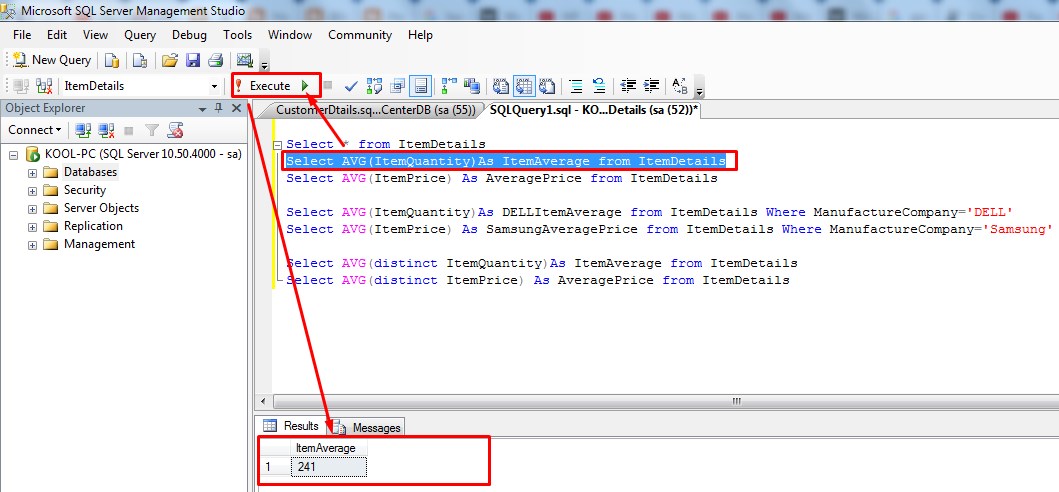The image size is (1059, 492).
Task: Click the Execute button
Action: click(x=263, y=86)
